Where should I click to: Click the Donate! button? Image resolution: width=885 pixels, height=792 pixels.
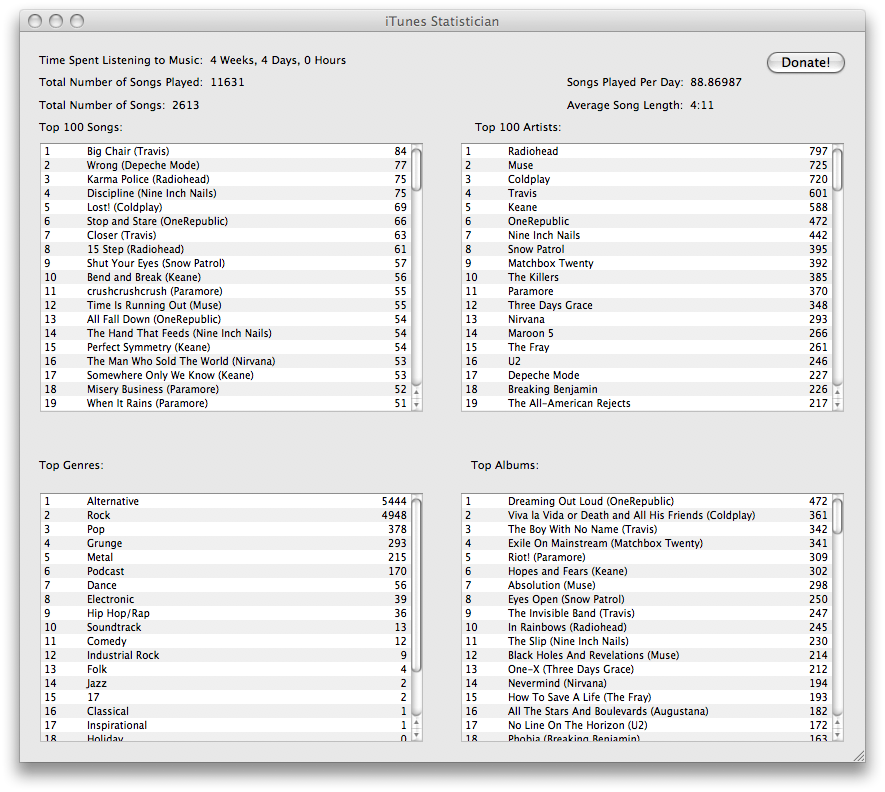[x=805, y=63]
